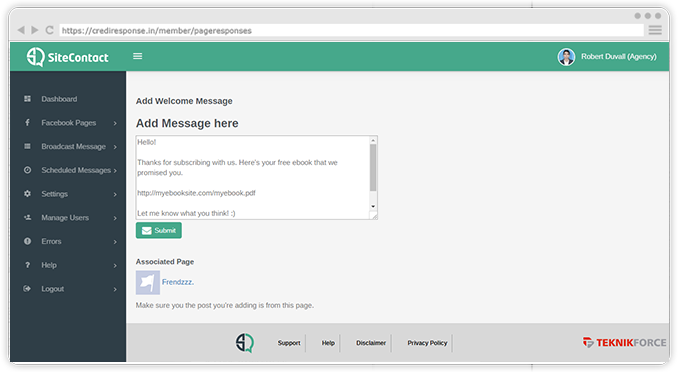Open the Facebook Pages menu item
Viewport: 678px width, 372px height.
pos(69,123)
